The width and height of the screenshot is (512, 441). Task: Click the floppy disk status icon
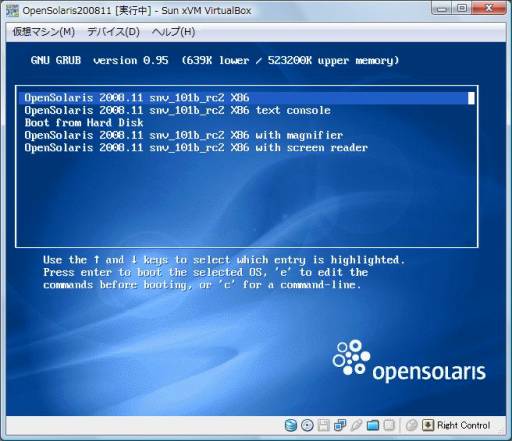(323, 425)
